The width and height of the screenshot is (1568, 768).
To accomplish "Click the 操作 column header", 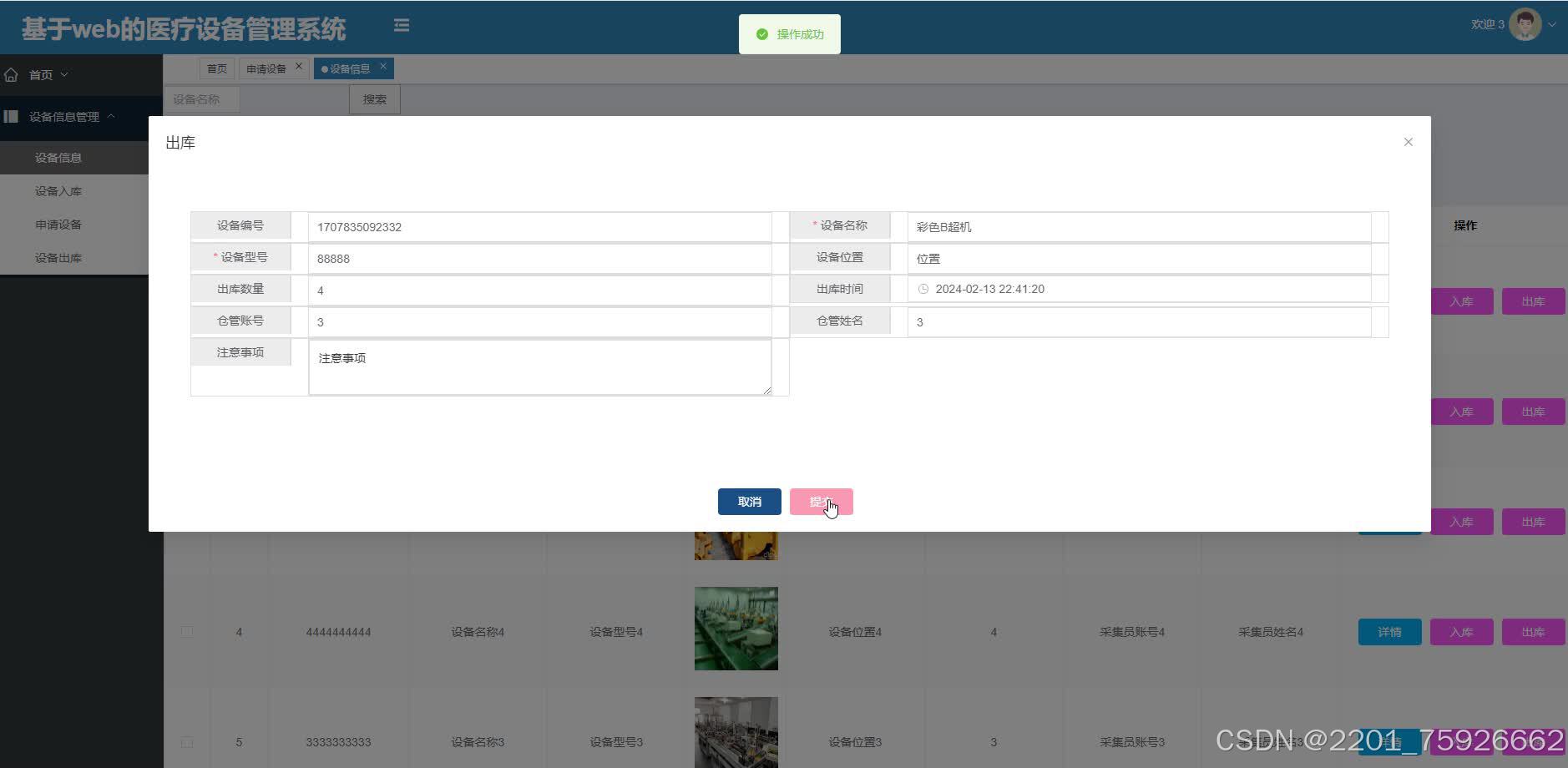I will tap(1465, 225).
